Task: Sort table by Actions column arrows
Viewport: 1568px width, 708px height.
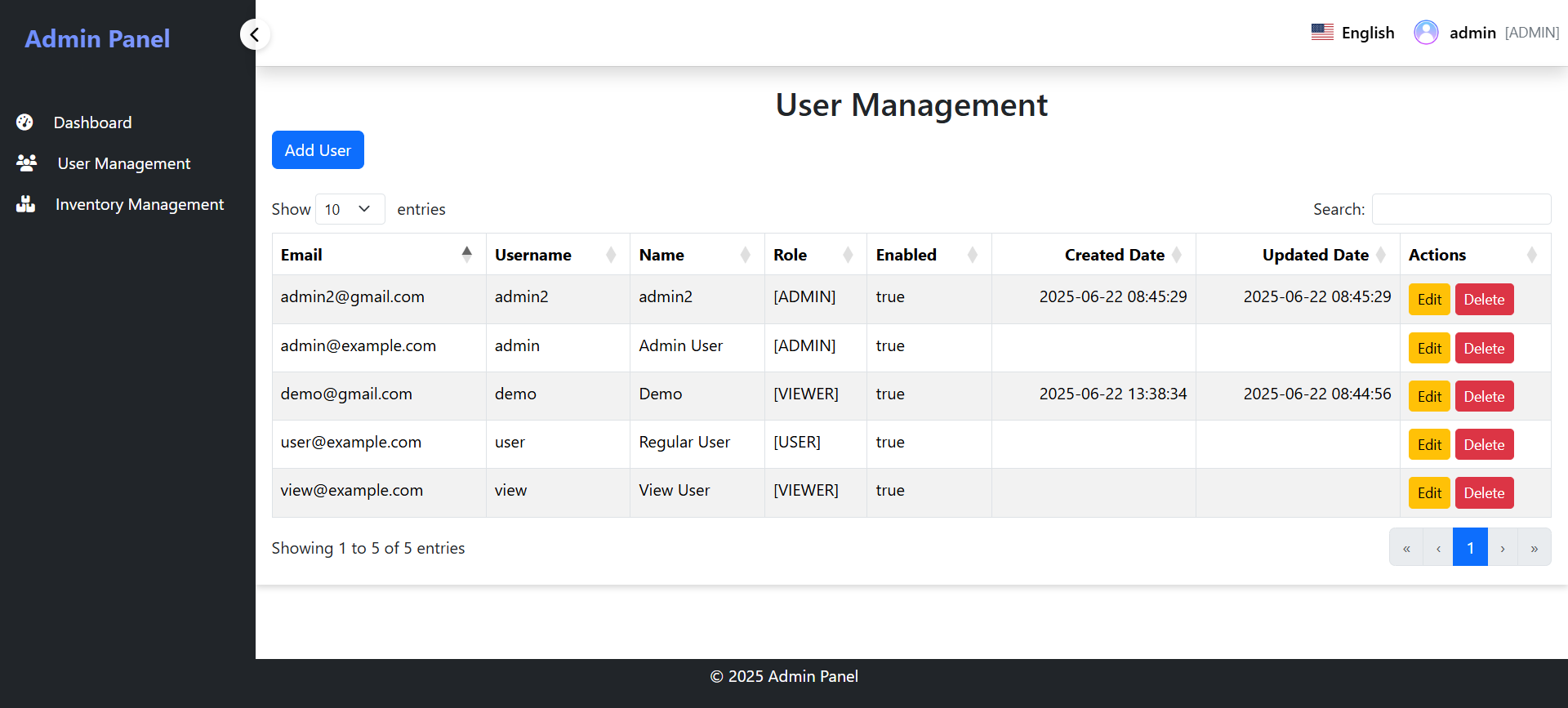Action: click(1532, 255)
